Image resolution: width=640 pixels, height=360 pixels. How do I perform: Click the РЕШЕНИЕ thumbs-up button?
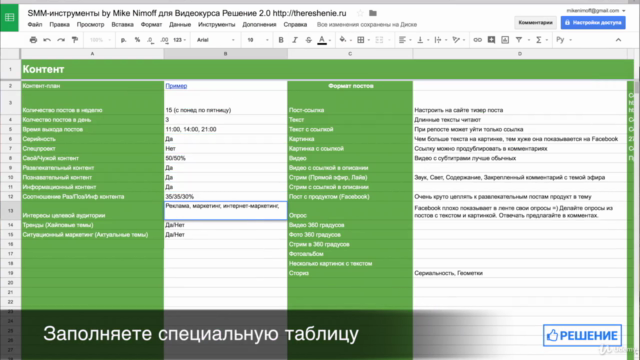tap(582, 336)
